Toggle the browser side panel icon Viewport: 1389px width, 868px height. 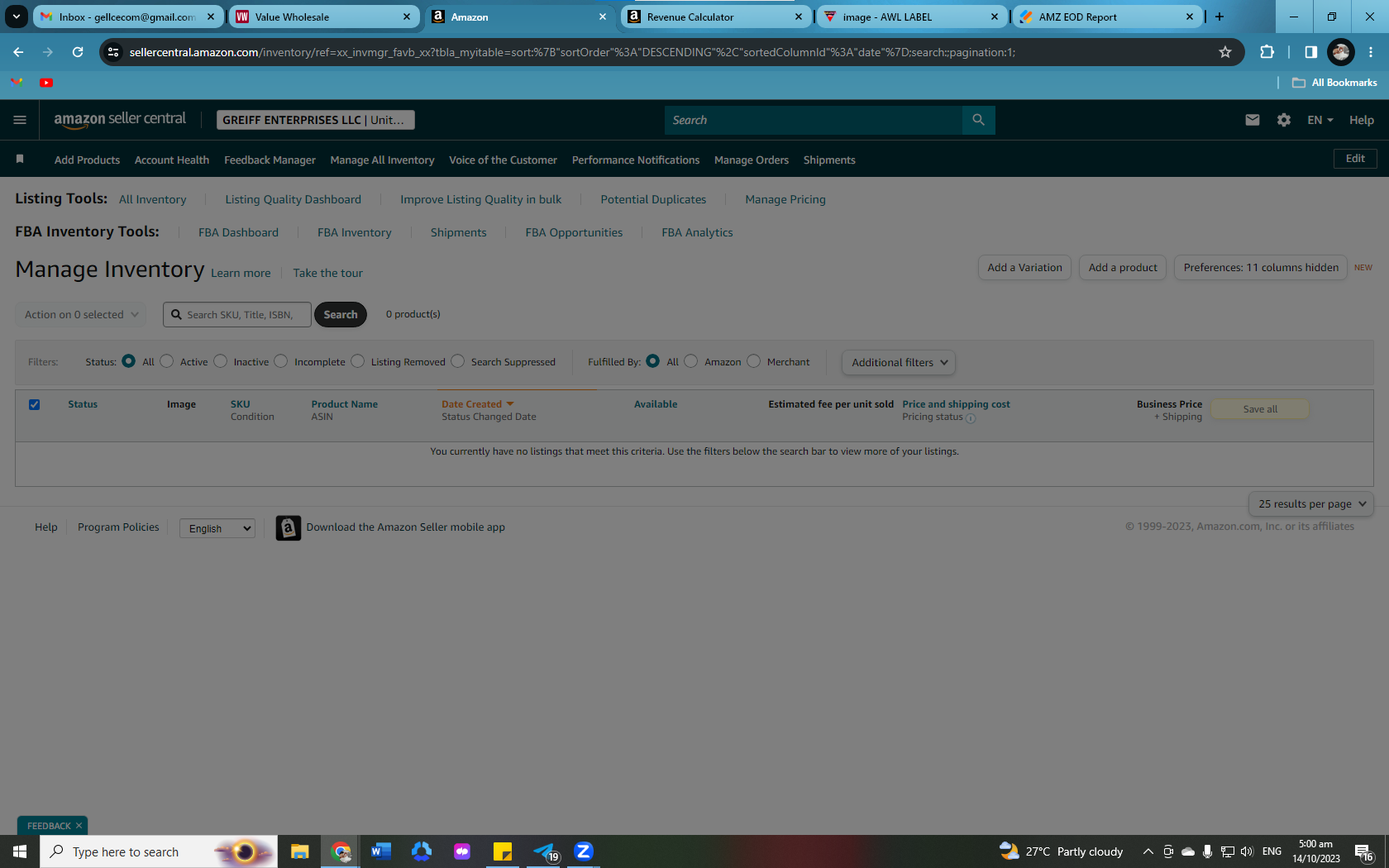[1310, 52]
